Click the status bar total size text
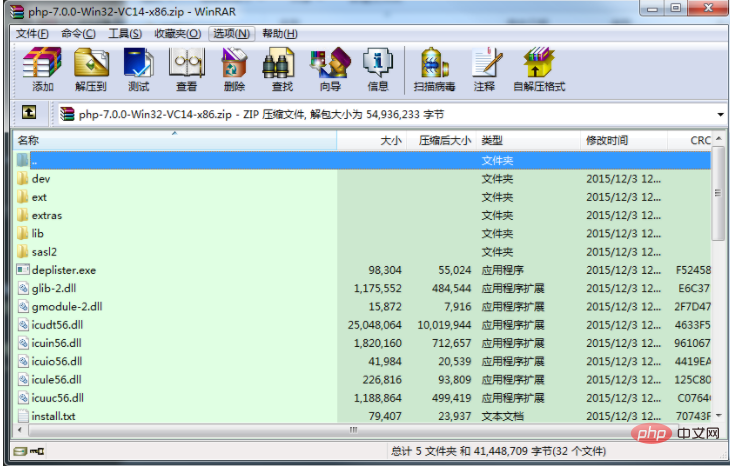The width and height of the screenshot is (730, 466). pyautogui.click(x=498, y=451)
